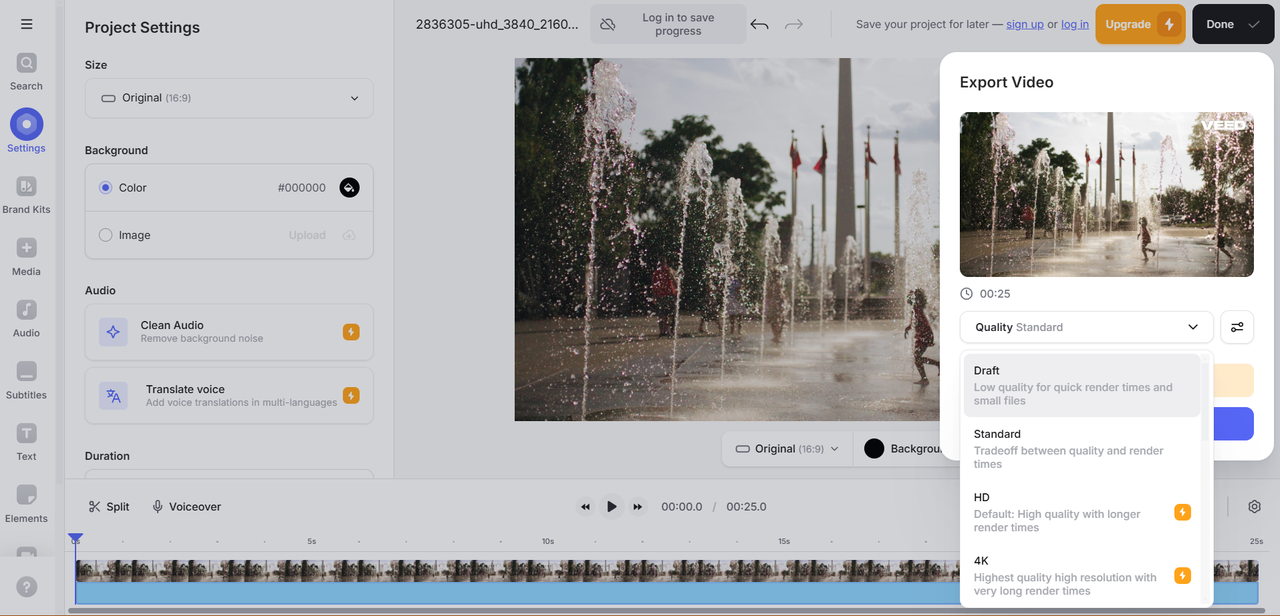Image resolution: width=1280 pixels, height=616 pixels.
Task: Click the Clean Audio sparkle icon
Action: (113, 332)
